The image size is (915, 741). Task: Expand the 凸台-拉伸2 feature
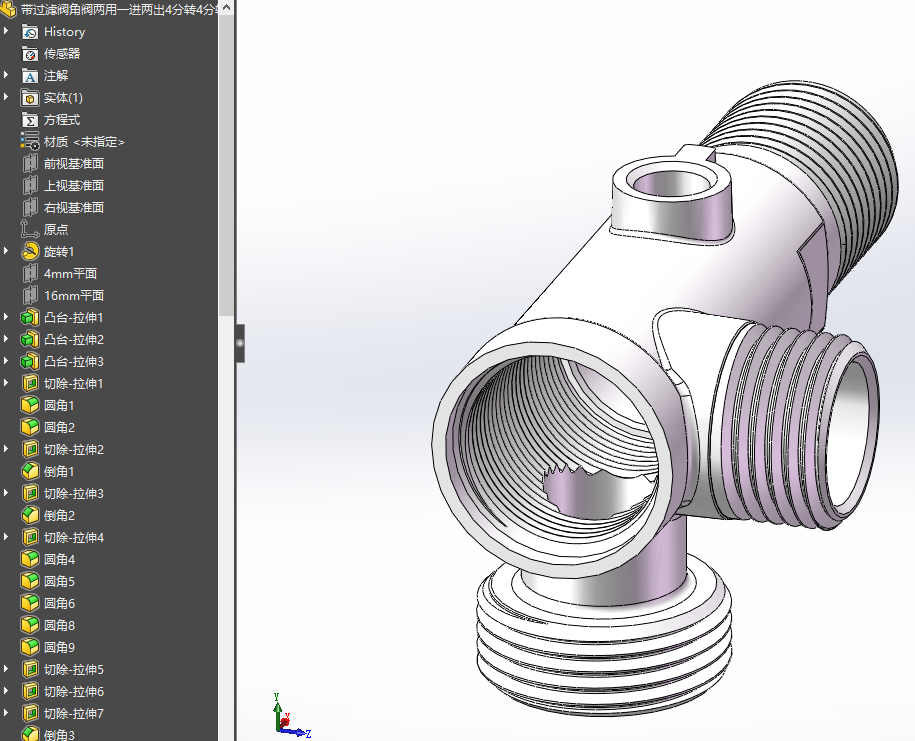tap(6, 339)
